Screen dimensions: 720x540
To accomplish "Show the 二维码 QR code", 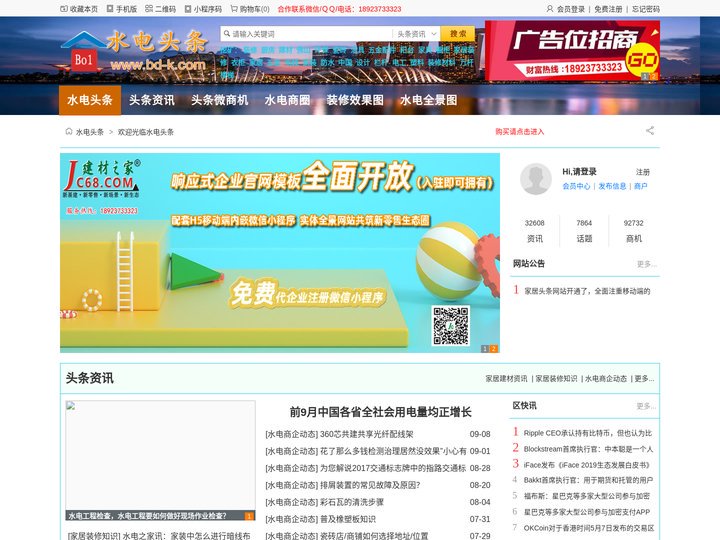I will pos(160,9).
